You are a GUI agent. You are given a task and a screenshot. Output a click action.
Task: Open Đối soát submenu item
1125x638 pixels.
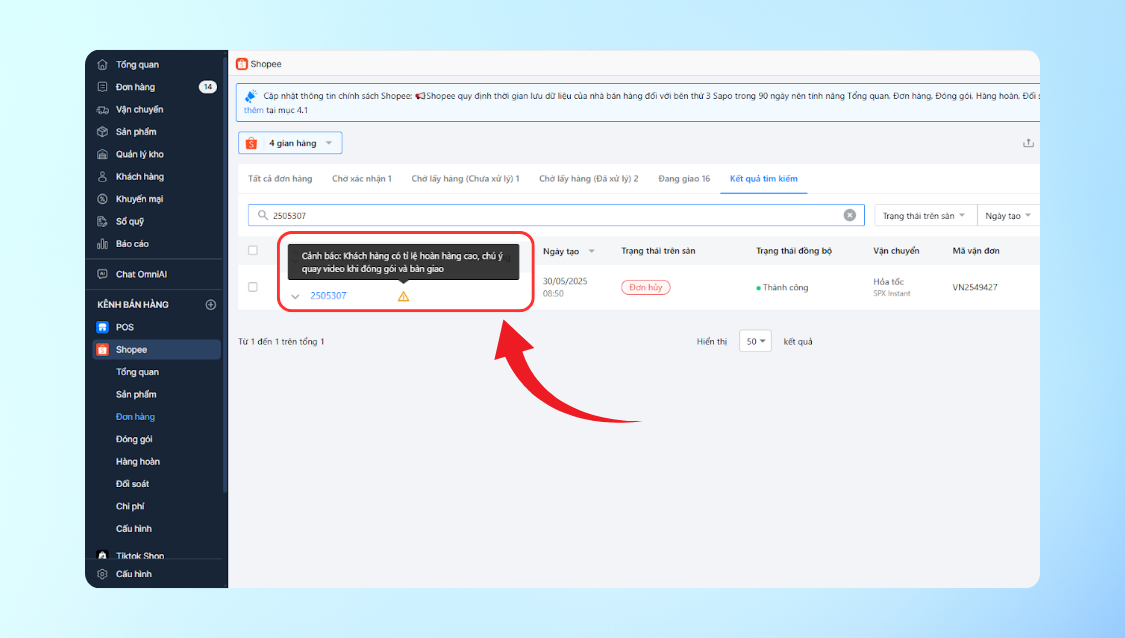tap(132, 484)
